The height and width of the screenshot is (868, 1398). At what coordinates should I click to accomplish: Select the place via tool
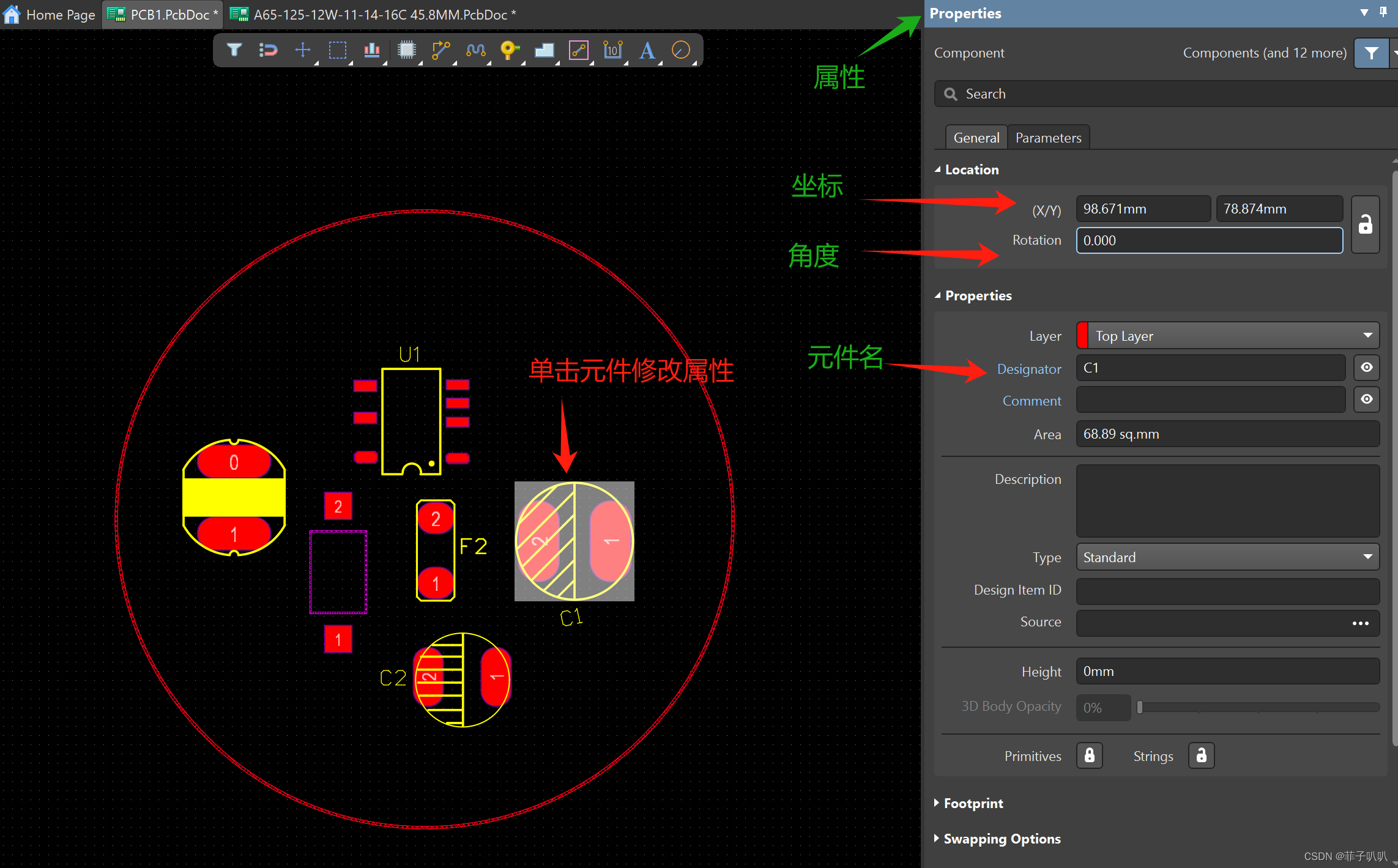[x=509, y=50]
